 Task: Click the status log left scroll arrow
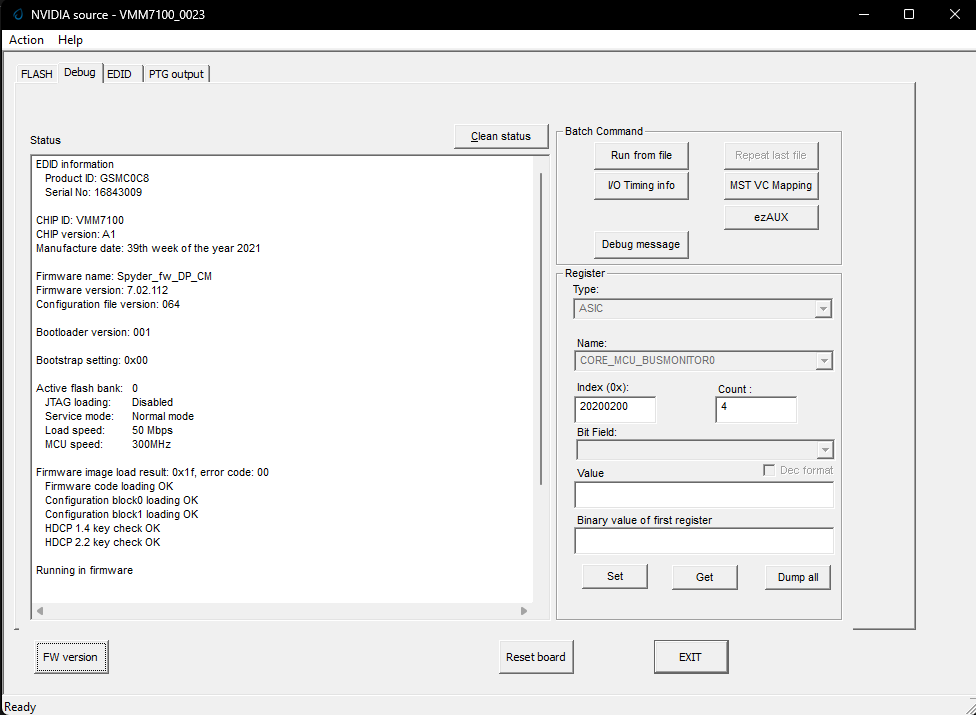(x=40, y=611)
